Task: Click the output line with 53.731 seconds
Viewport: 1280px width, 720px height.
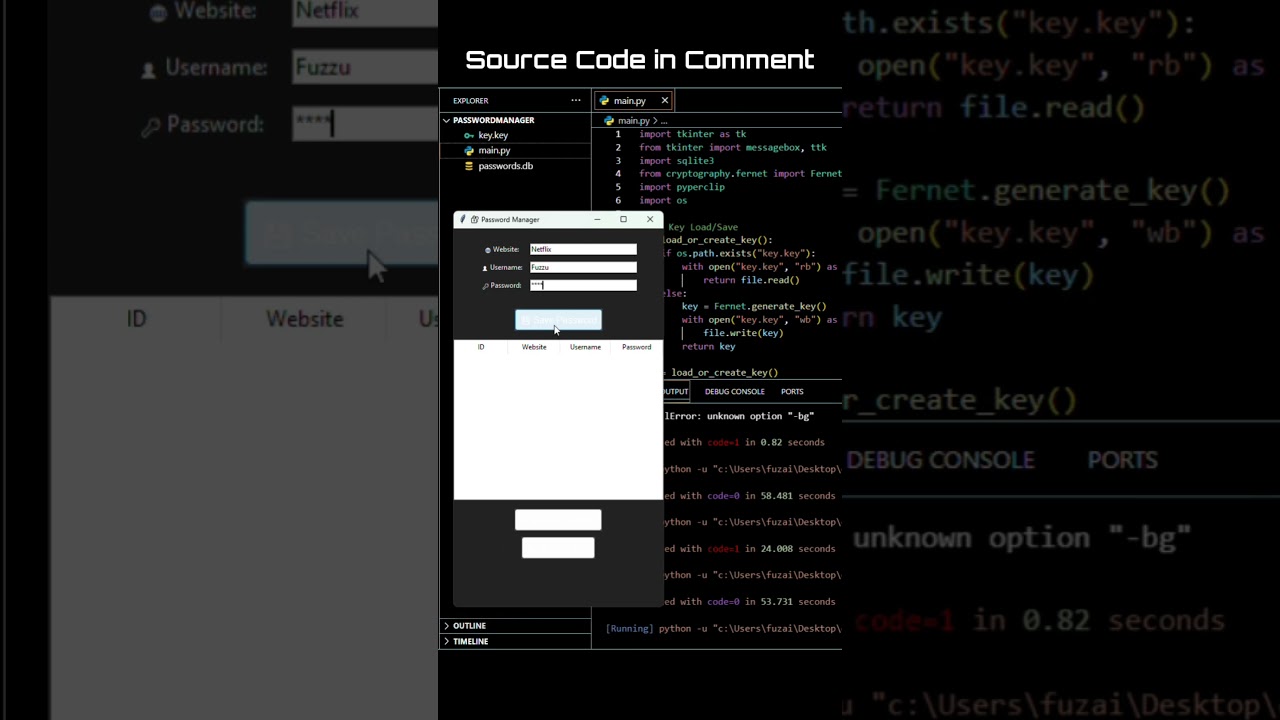Action: (749, 601)
